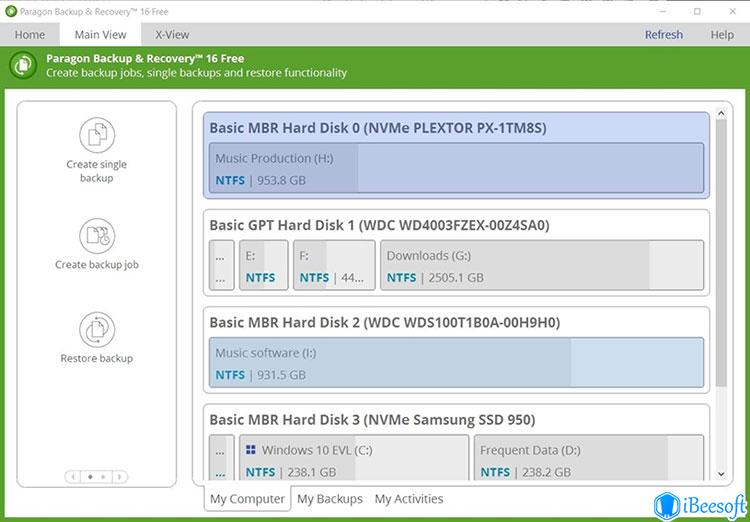Click the Paragon app icon in the title bar
The image size is (750, 522).
point(11,11)
